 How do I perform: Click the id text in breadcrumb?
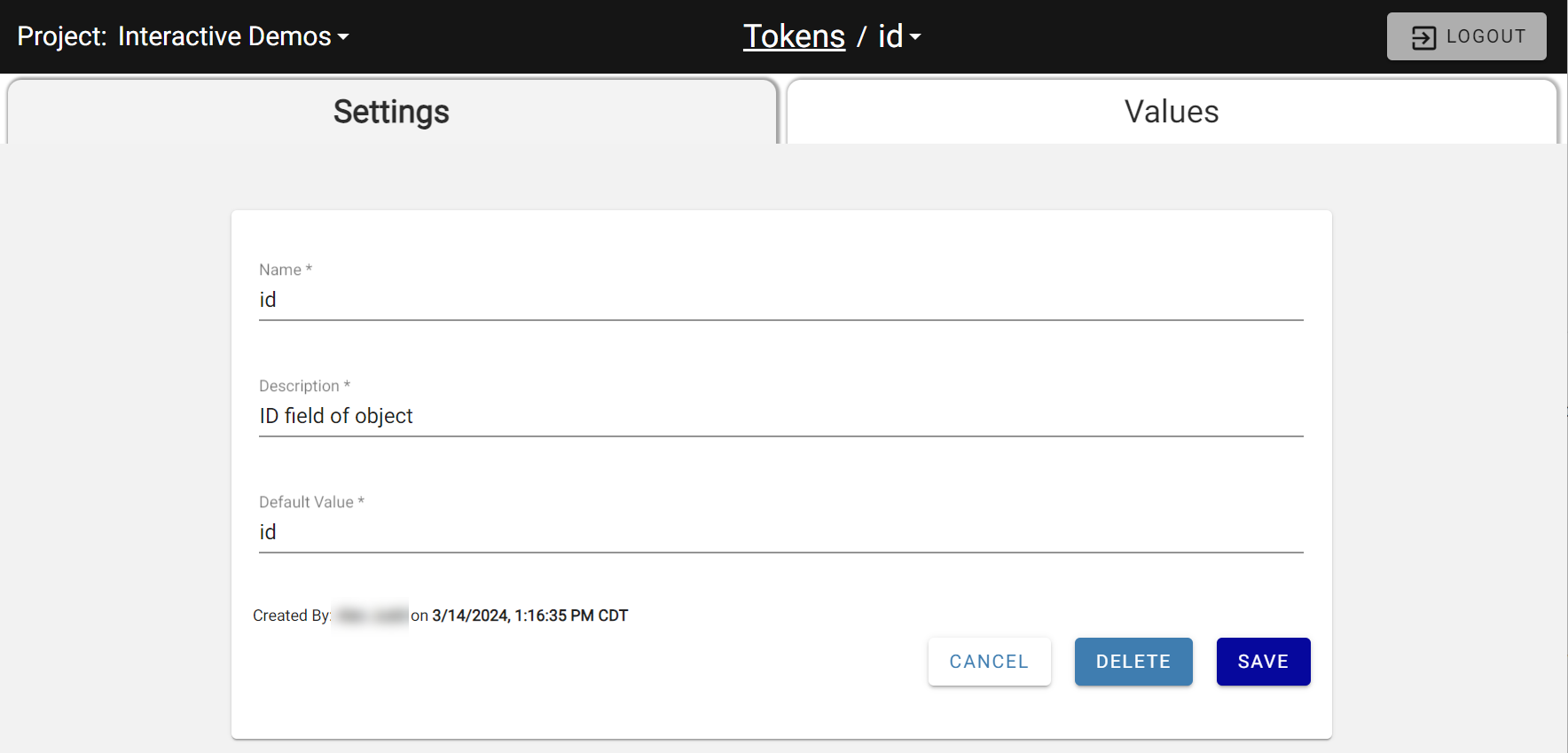pyautogui.click(x=890, y=36)
